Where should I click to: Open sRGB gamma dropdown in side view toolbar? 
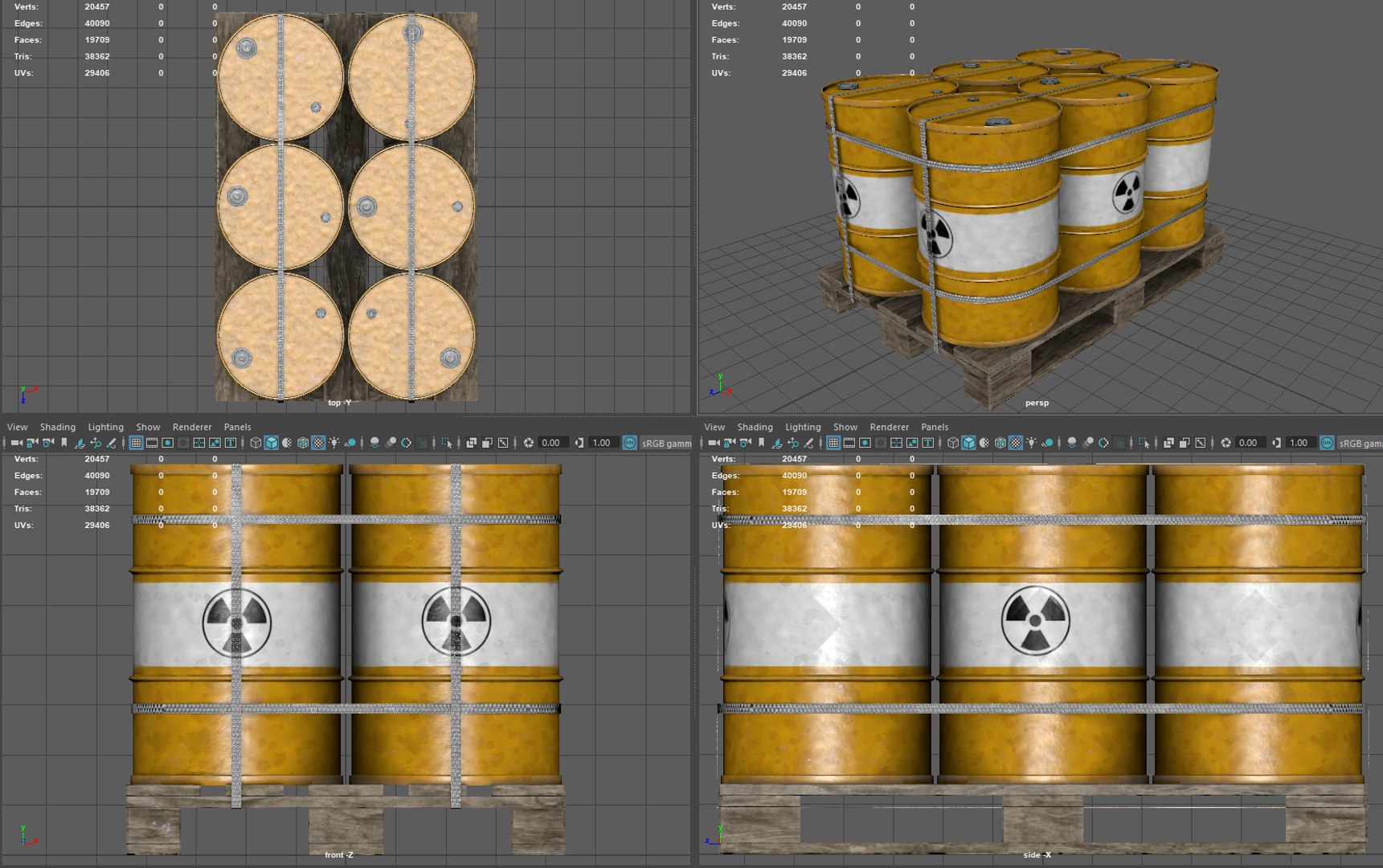pyautogui.click(x=1360, y=443)
